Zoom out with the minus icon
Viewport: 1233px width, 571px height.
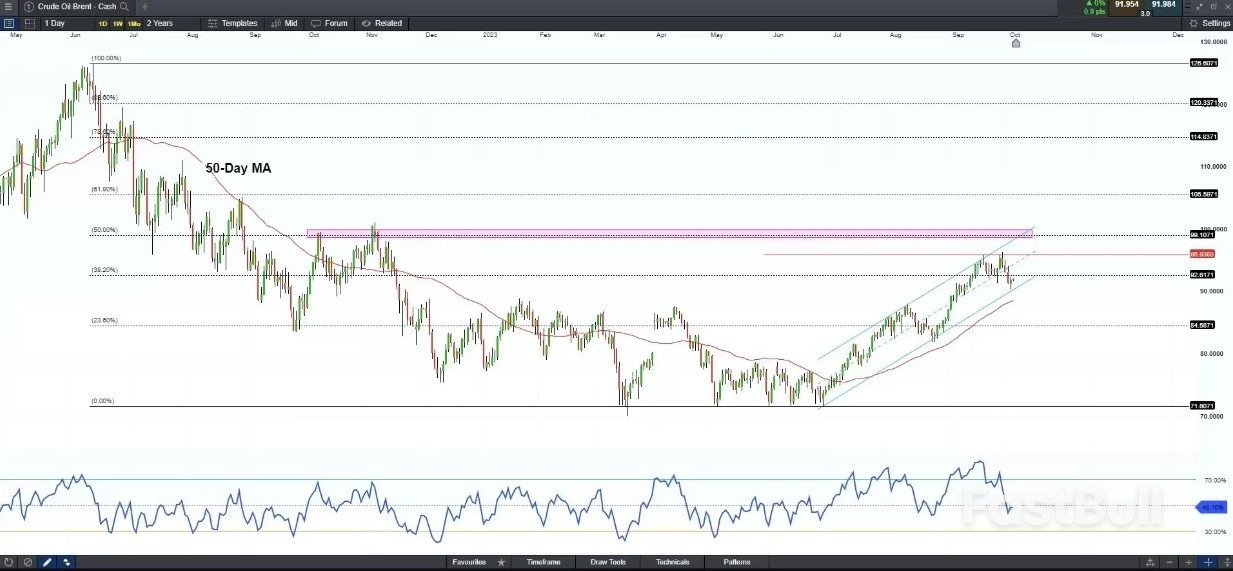tap(1170, 562)
